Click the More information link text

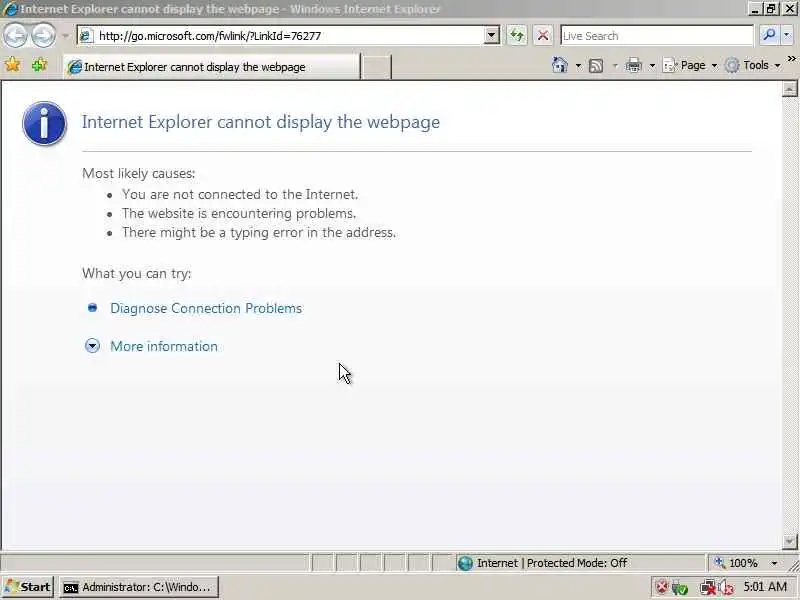(164, 346)
